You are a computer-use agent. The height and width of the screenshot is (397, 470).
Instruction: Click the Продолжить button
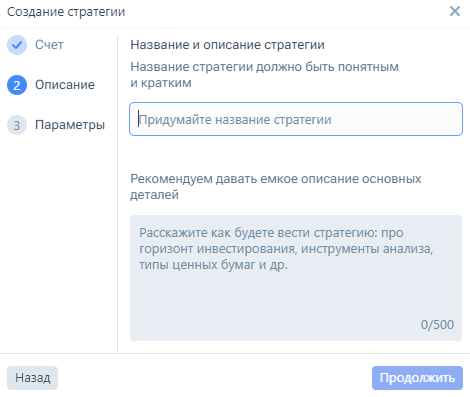tap(417, 378)
